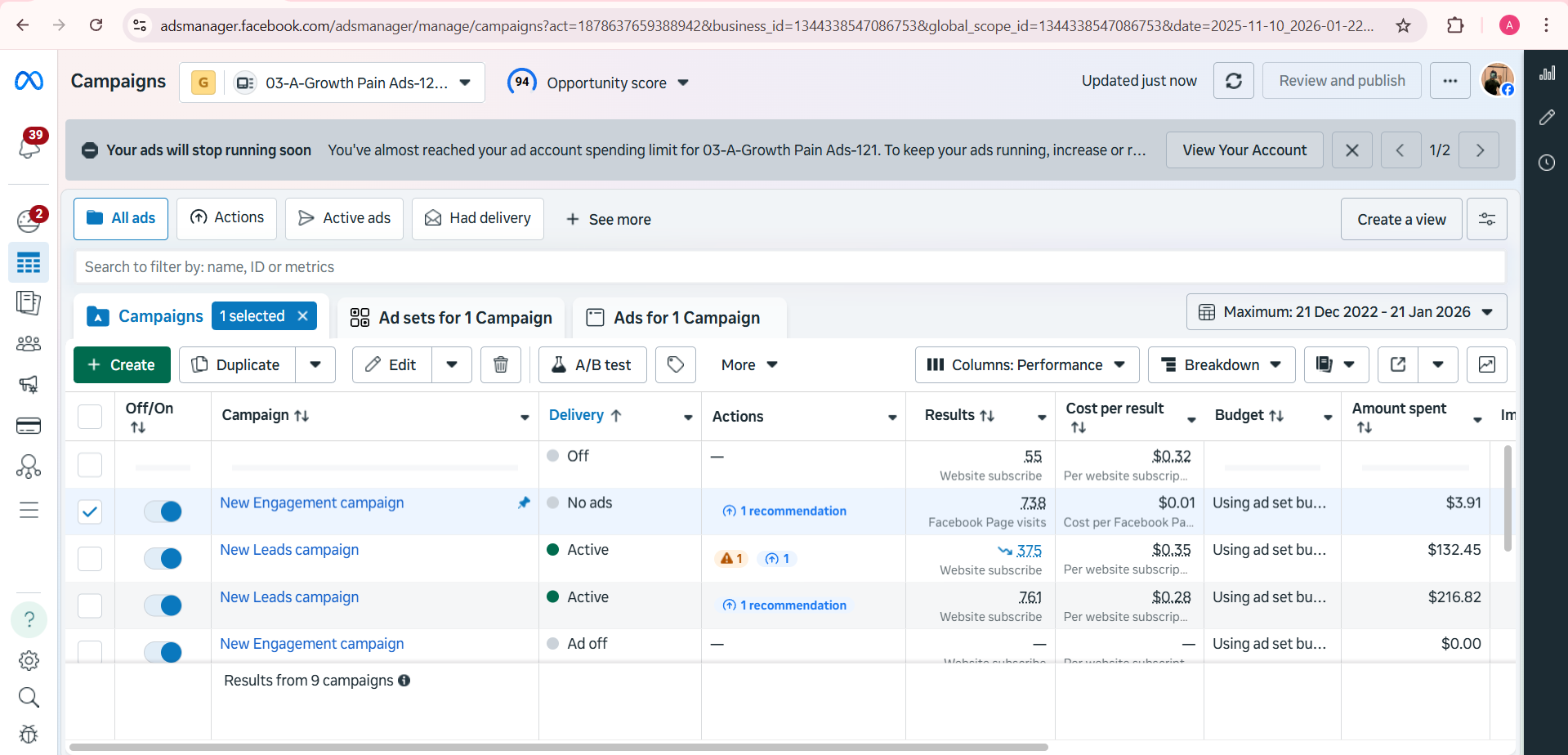
Task: Open the charts view icon beside export
Action: coord(1486,364)
